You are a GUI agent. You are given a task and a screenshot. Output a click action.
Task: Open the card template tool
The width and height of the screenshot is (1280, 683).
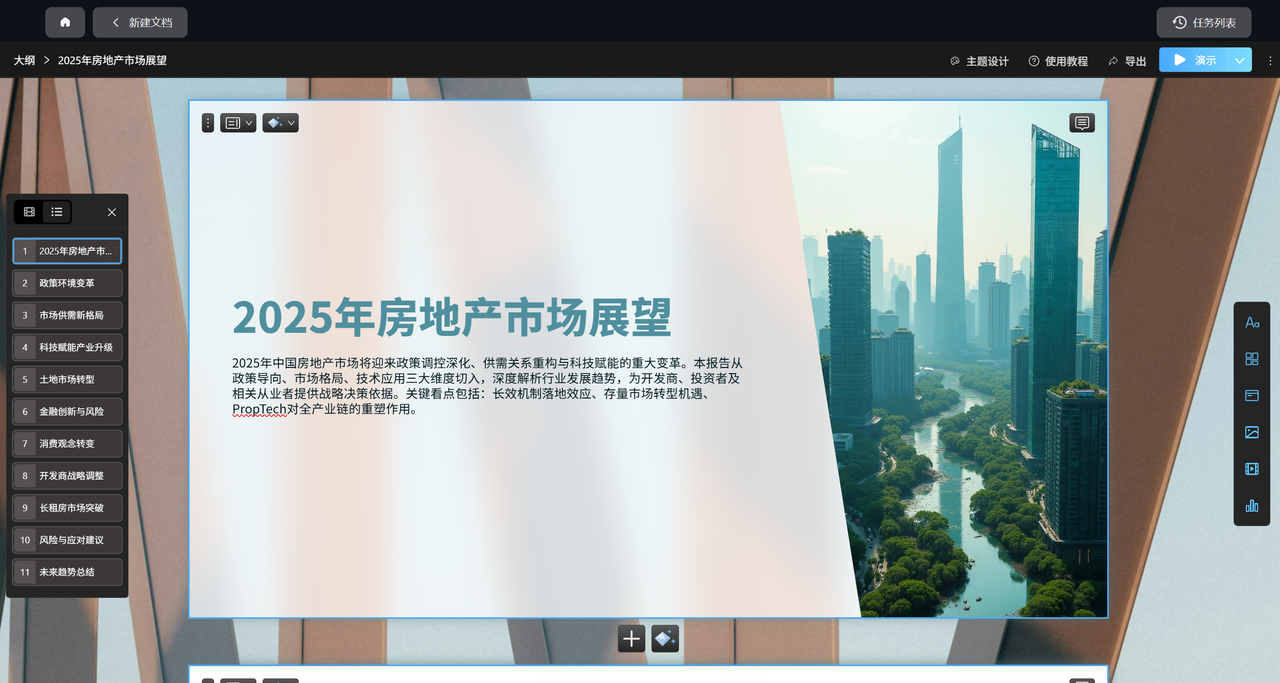[1252, 395]
